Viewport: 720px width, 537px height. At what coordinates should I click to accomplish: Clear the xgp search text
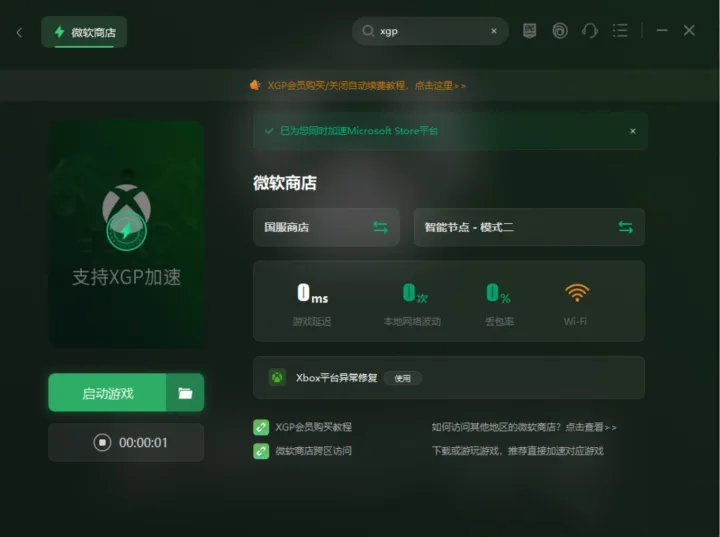pos(494,31)
